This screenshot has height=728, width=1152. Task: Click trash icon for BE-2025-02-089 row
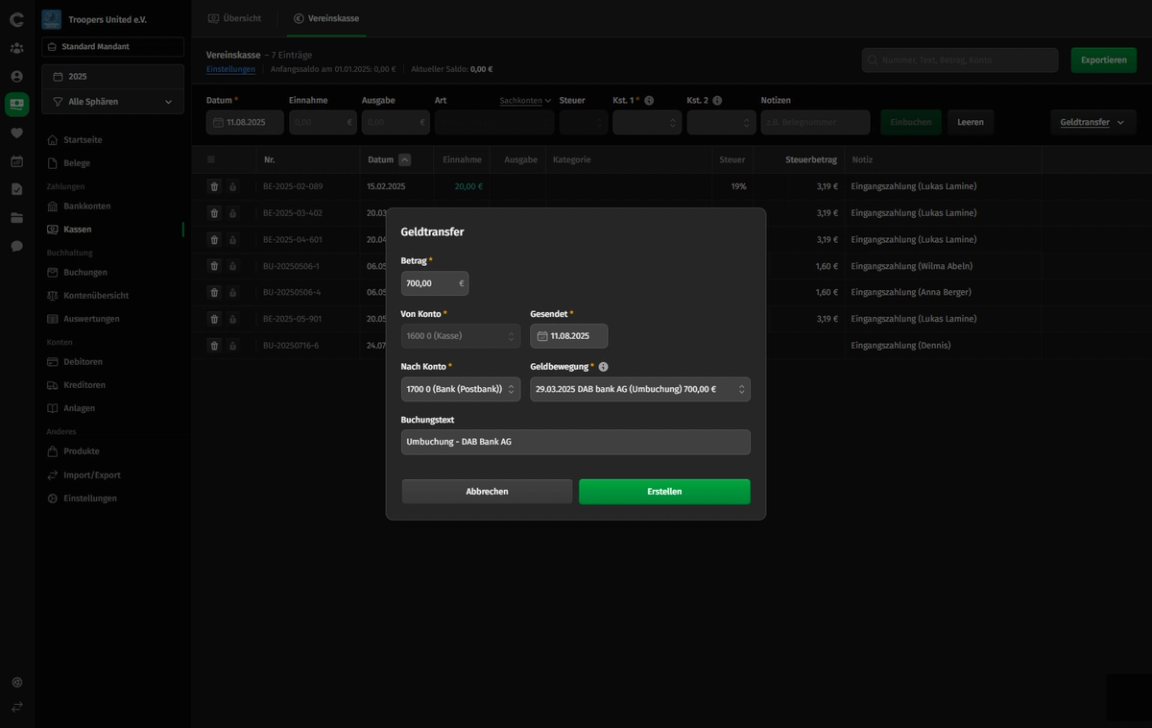coord(214,187)
